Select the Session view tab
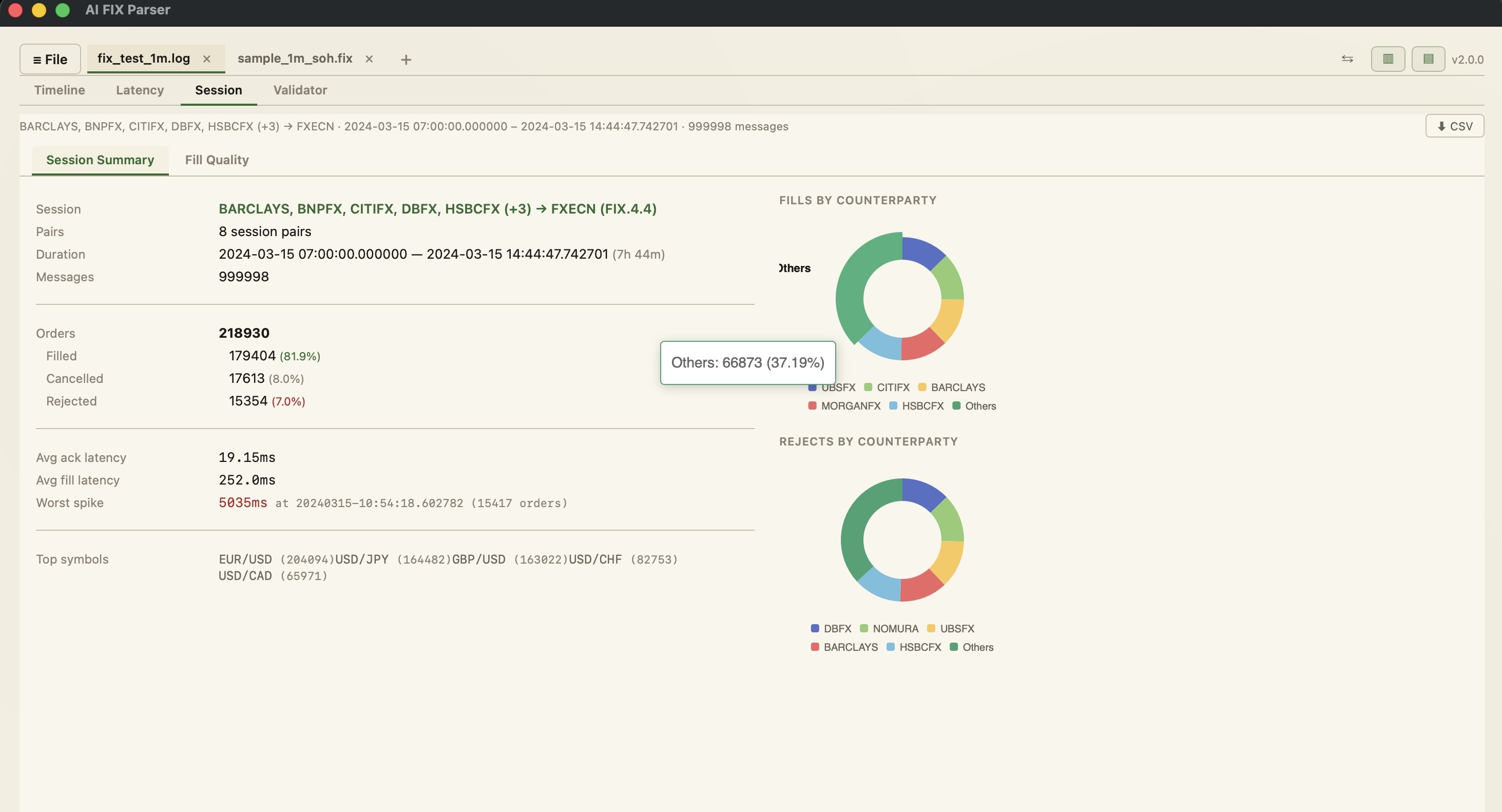 pyautogui.click(x=219, y=90)
